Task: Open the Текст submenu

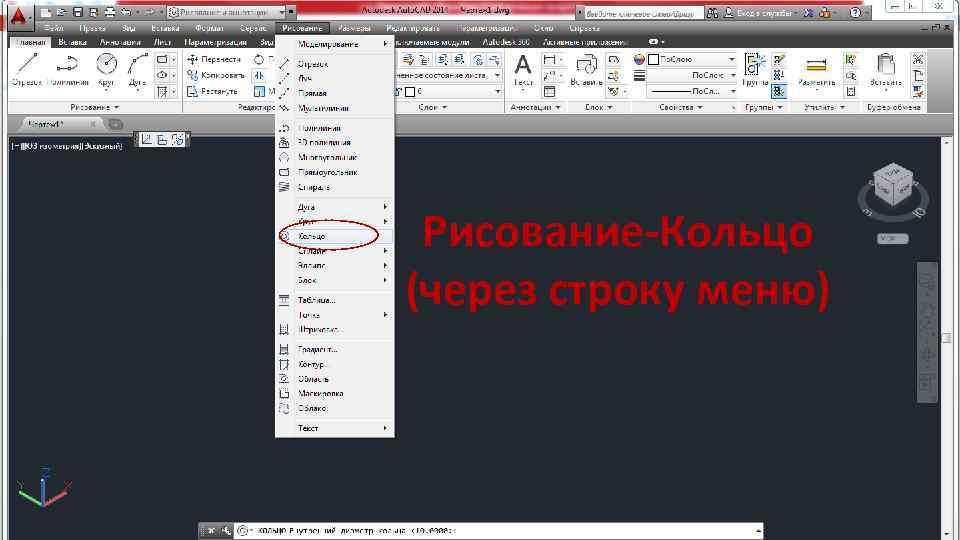Action: 334,429
